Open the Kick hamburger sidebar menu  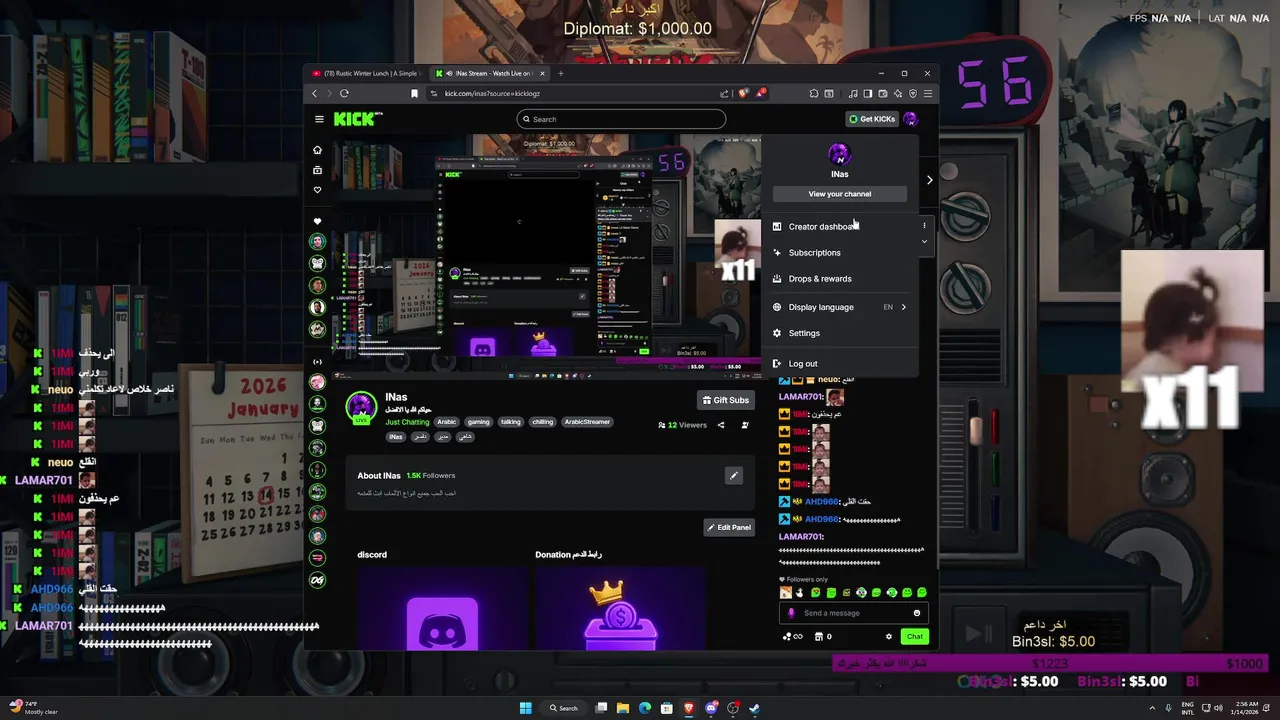(319, 119)
